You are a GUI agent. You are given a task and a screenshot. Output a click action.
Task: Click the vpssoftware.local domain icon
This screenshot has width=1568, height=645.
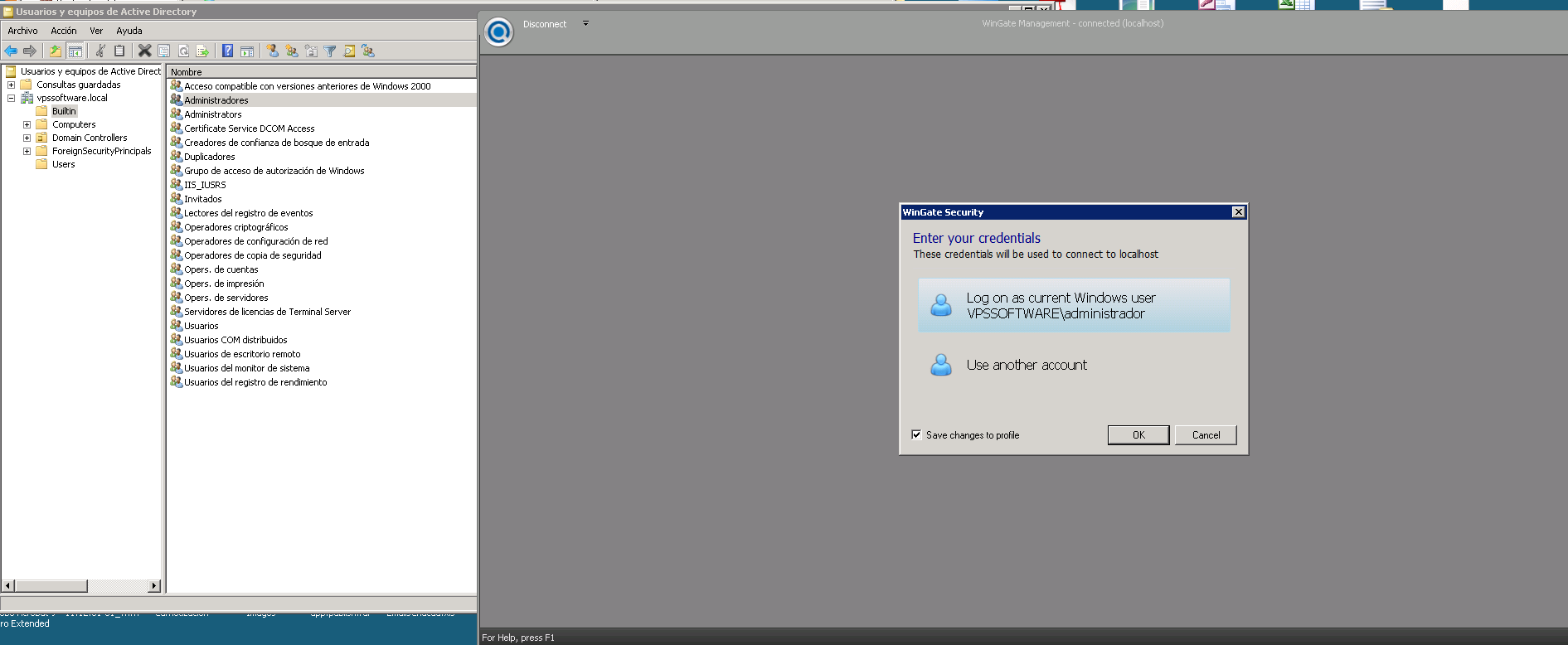click(27, 98)
